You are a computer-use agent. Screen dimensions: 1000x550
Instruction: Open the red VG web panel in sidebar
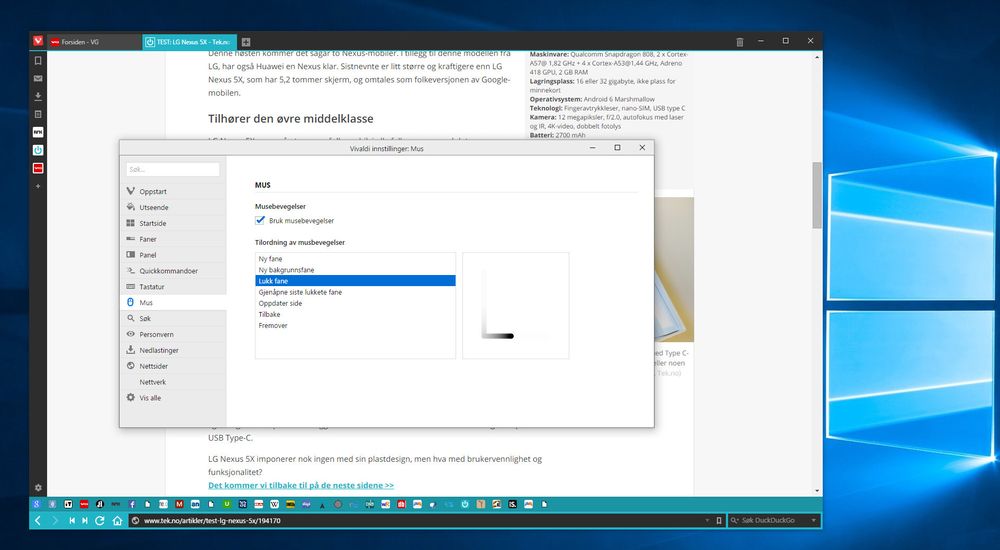38,168
